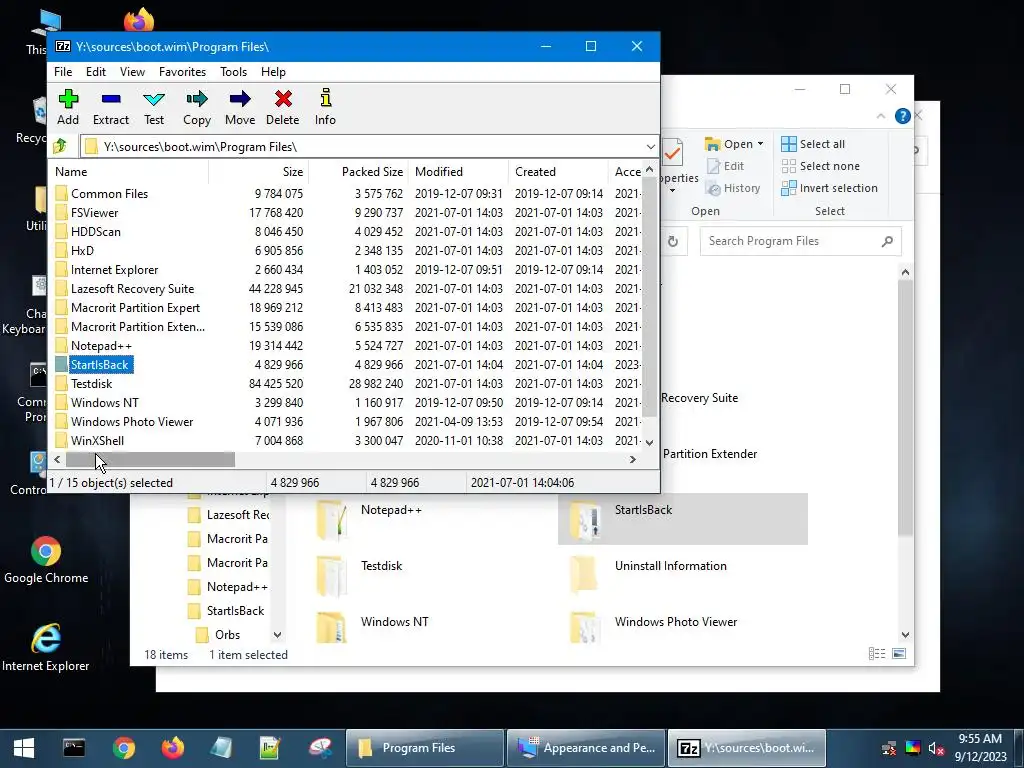
Task: Sort by the Created column header
Action: point(558,172)
